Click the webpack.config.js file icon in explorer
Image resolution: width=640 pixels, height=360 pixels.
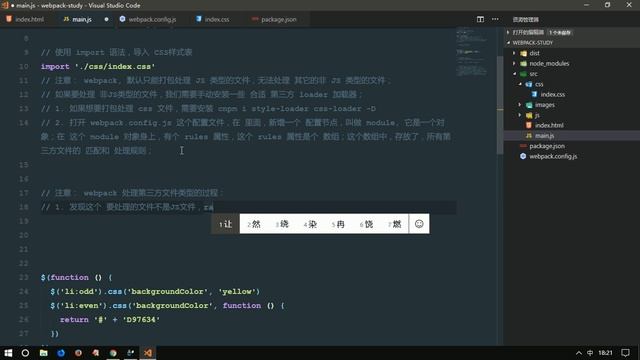click(x=523, y=156)
